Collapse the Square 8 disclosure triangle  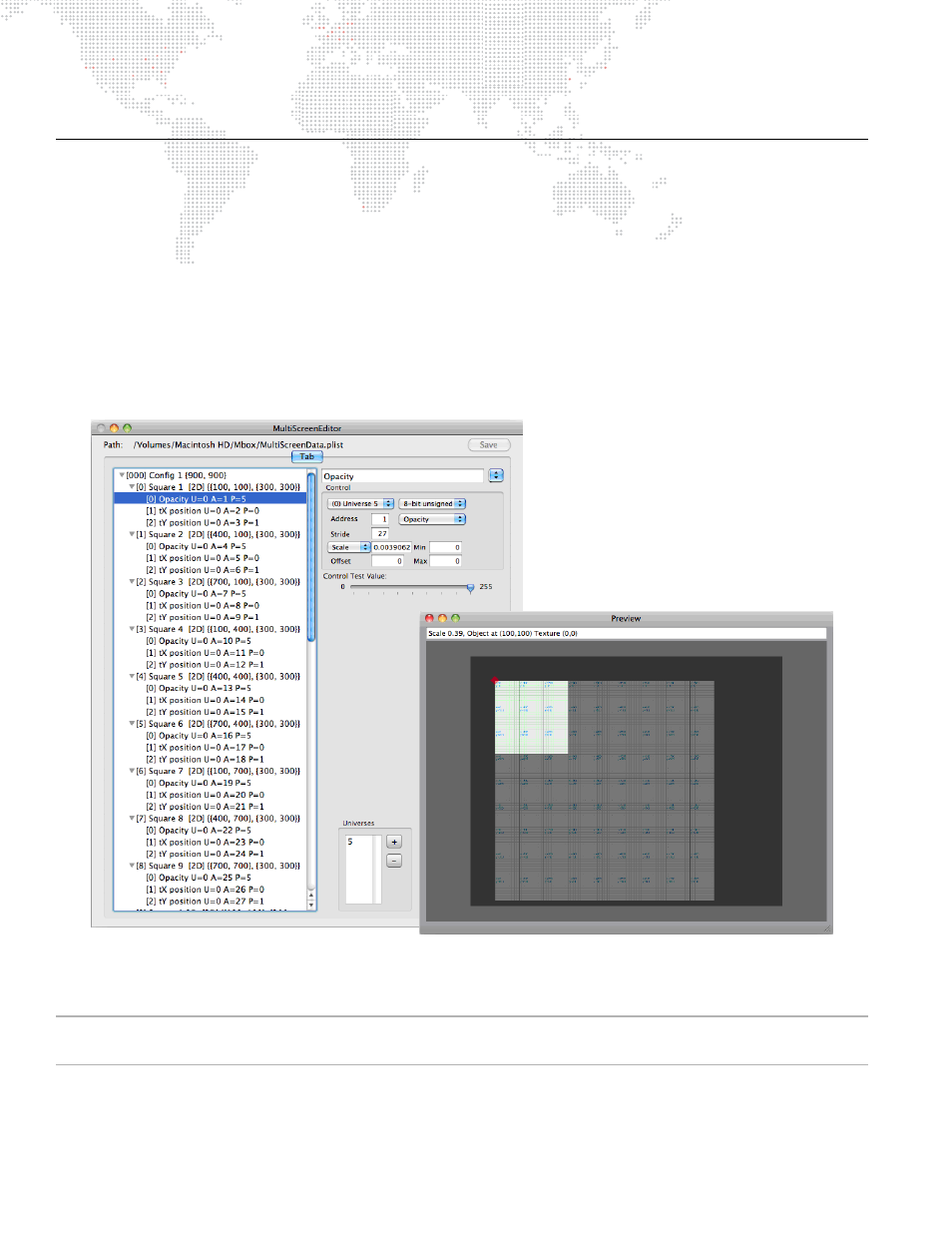pyautogui.click(x=132, y=819)
